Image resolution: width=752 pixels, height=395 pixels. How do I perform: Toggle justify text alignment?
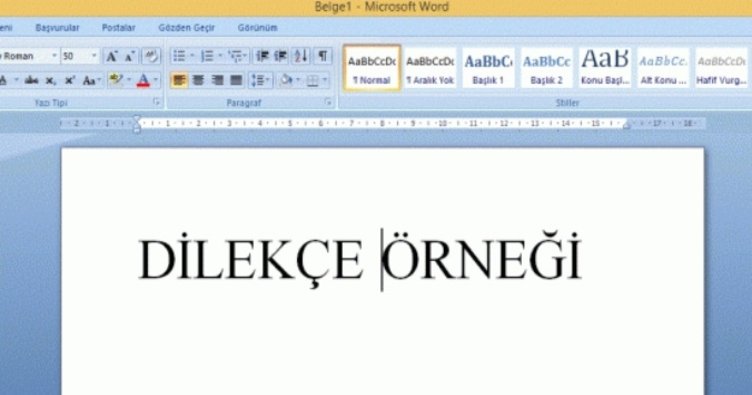tap(236, 80)
